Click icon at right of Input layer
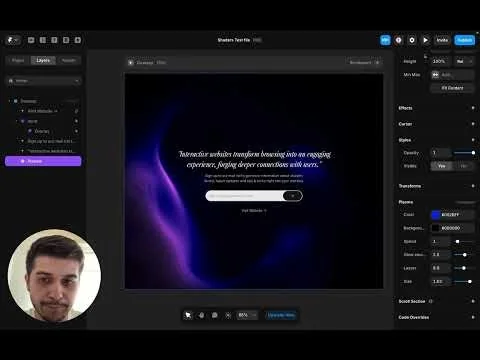The image size is (480, 360). [x=76, y=121]
